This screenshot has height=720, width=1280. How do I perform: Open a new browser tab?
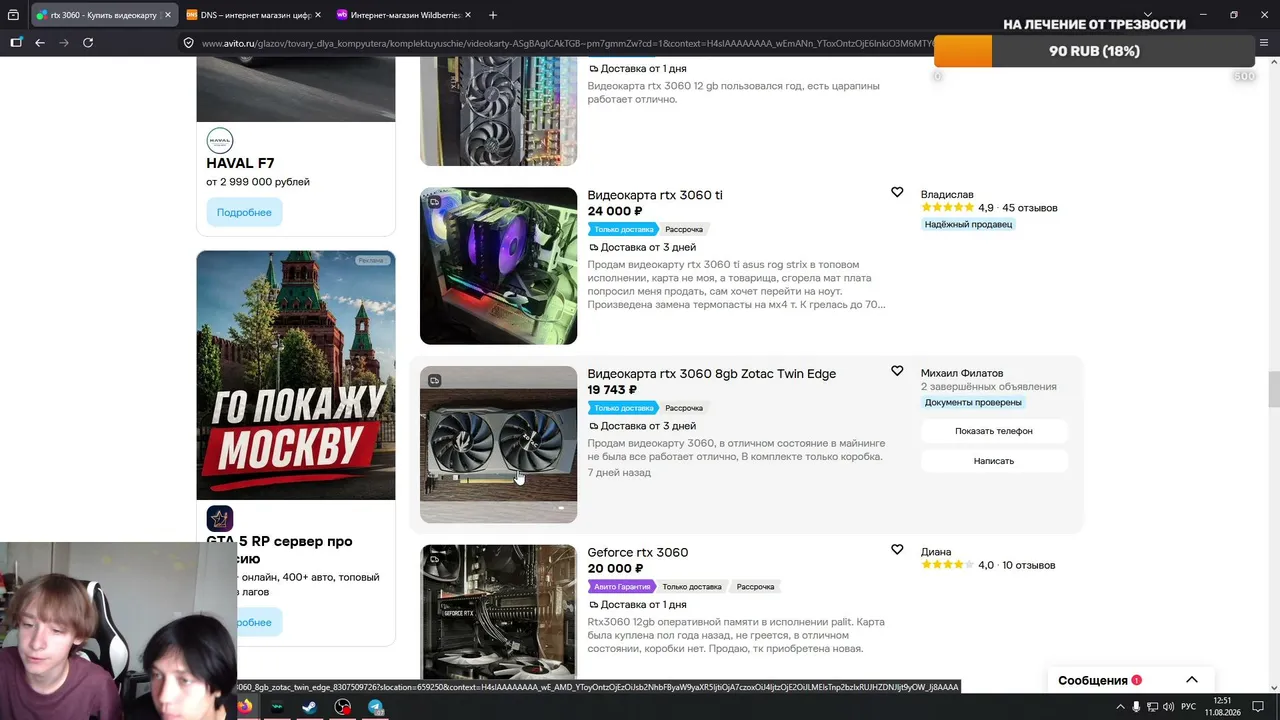(493, 15)
